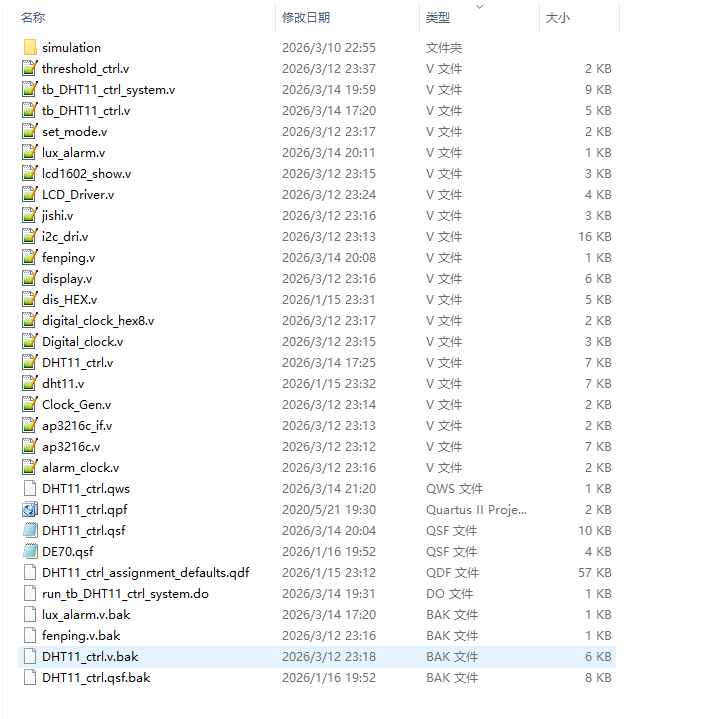The image size is (707, 719).
Task: Select the file name threshold_ctrl.v
Action: point(86,68)
